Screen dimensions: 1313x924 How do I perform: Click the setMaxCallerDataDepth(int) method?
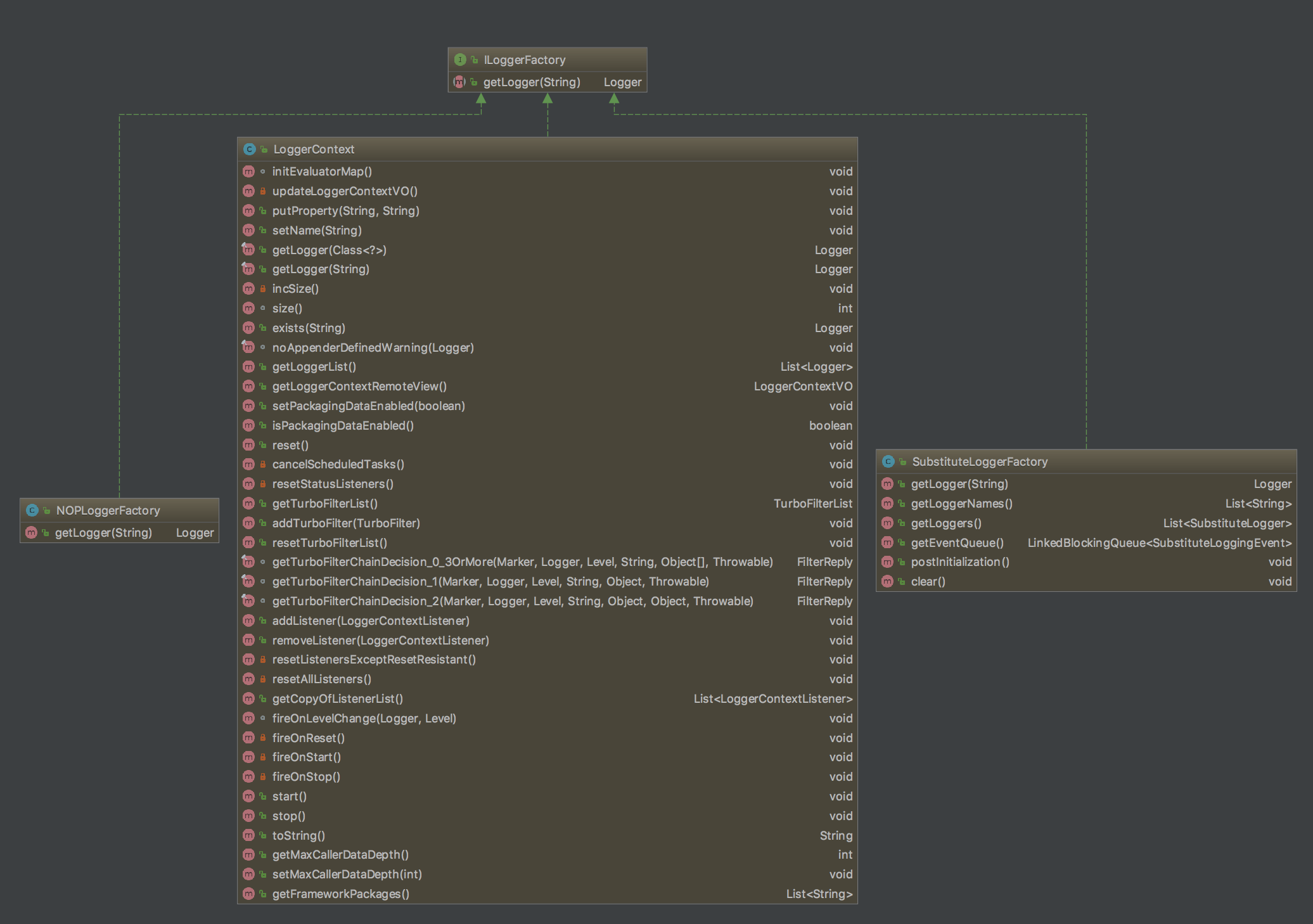[x=347, y=874]
